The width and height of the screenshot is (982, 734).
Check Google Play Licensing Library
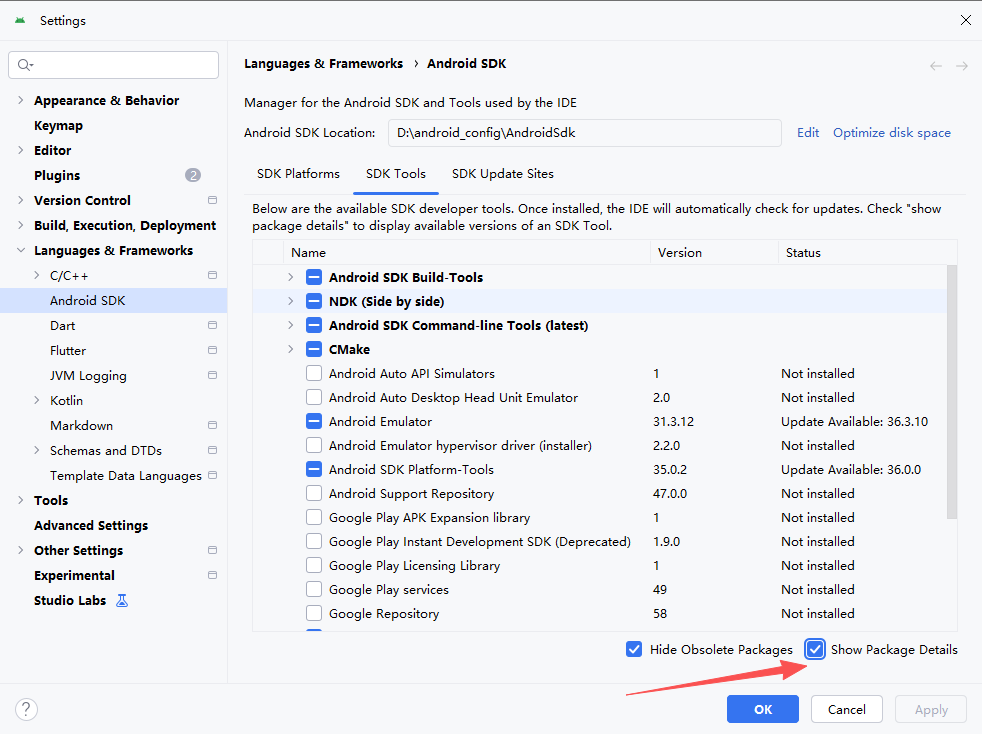tap(314, 566)
